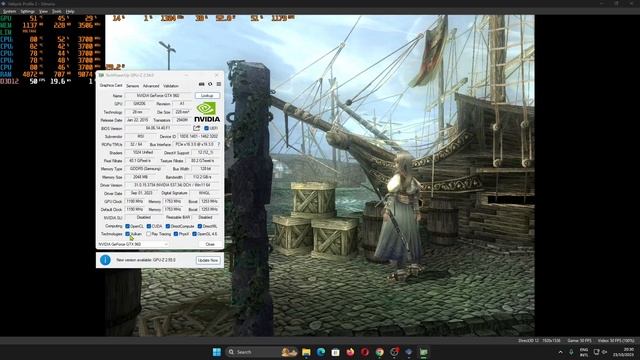Switch to the Advanced tab
The height and width of the screenshot is (360, 640).
(151, 86)
